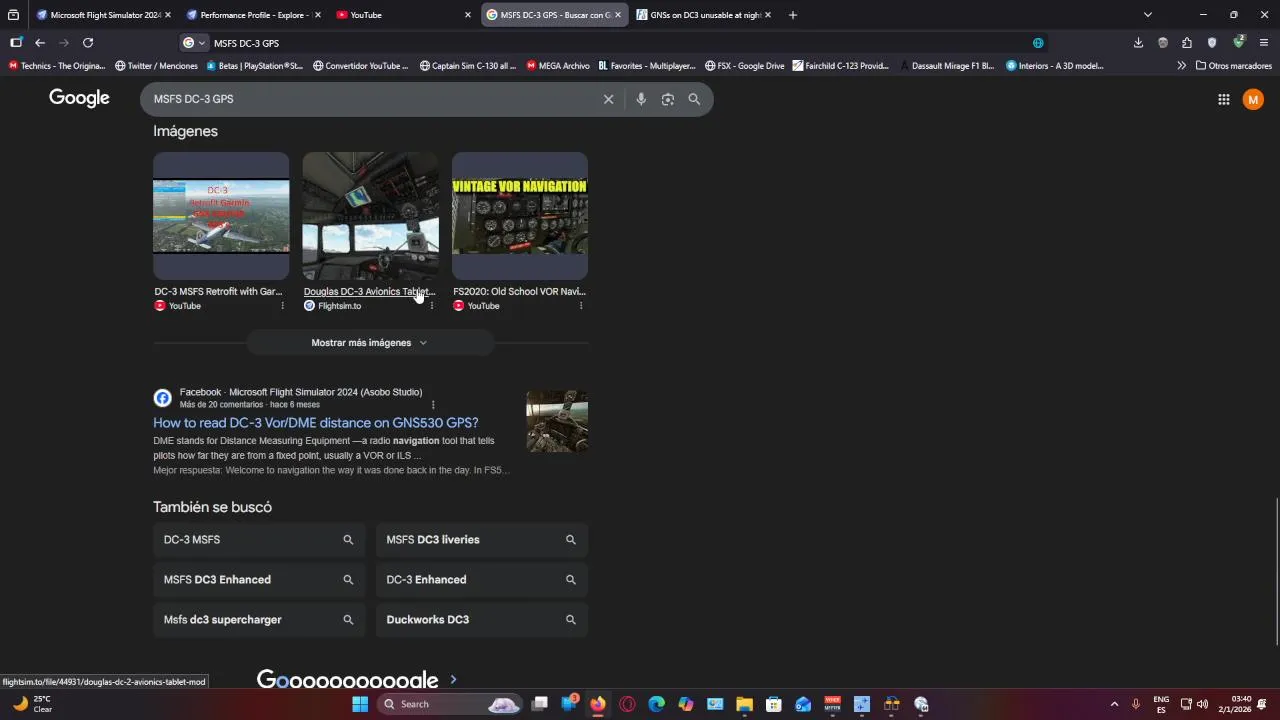Open DC-3 MSFS Retrofit with Garmin title
The image size is (1280, 720).
[x=218, y=291]
